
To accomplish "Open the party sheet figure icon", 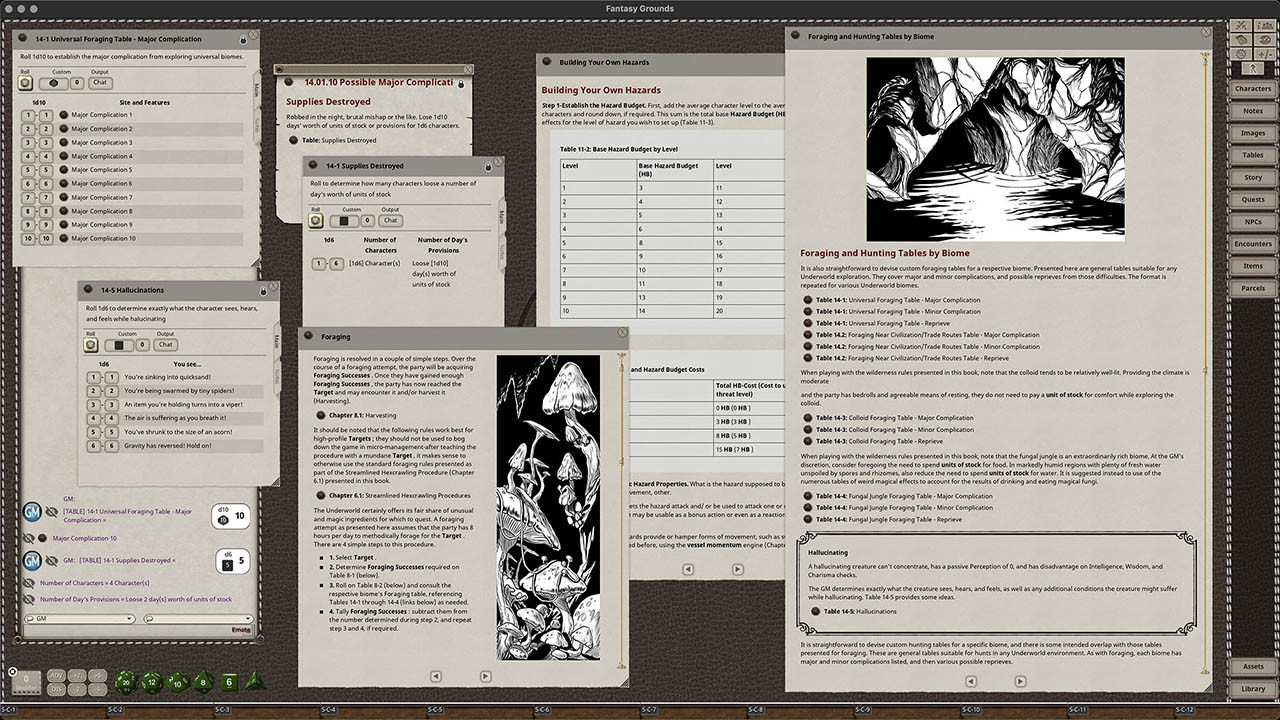I will pos(1253,68).
